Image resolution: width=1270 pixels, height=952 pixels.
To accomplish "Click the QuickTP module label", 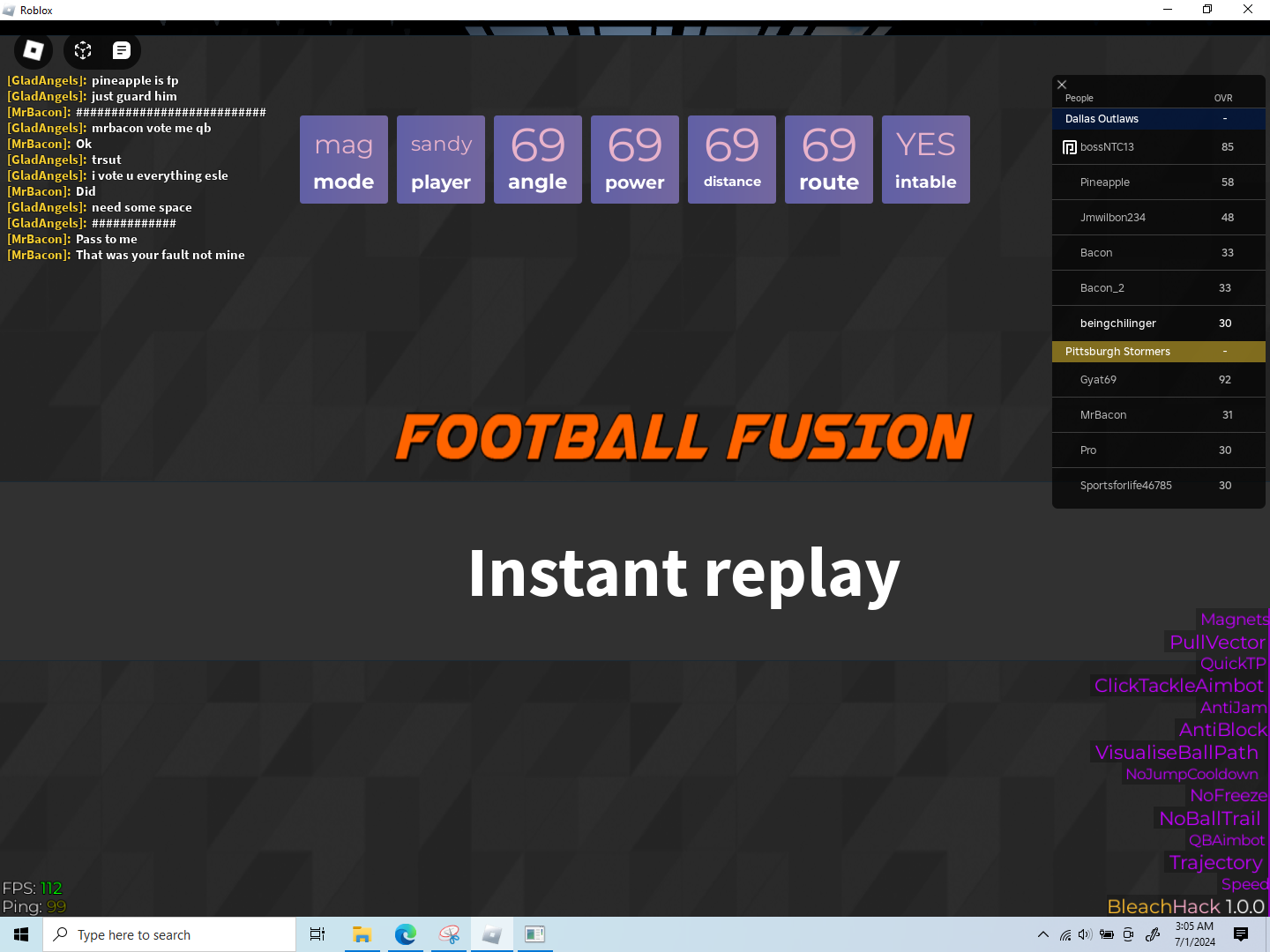I will tap(1233, 664).
